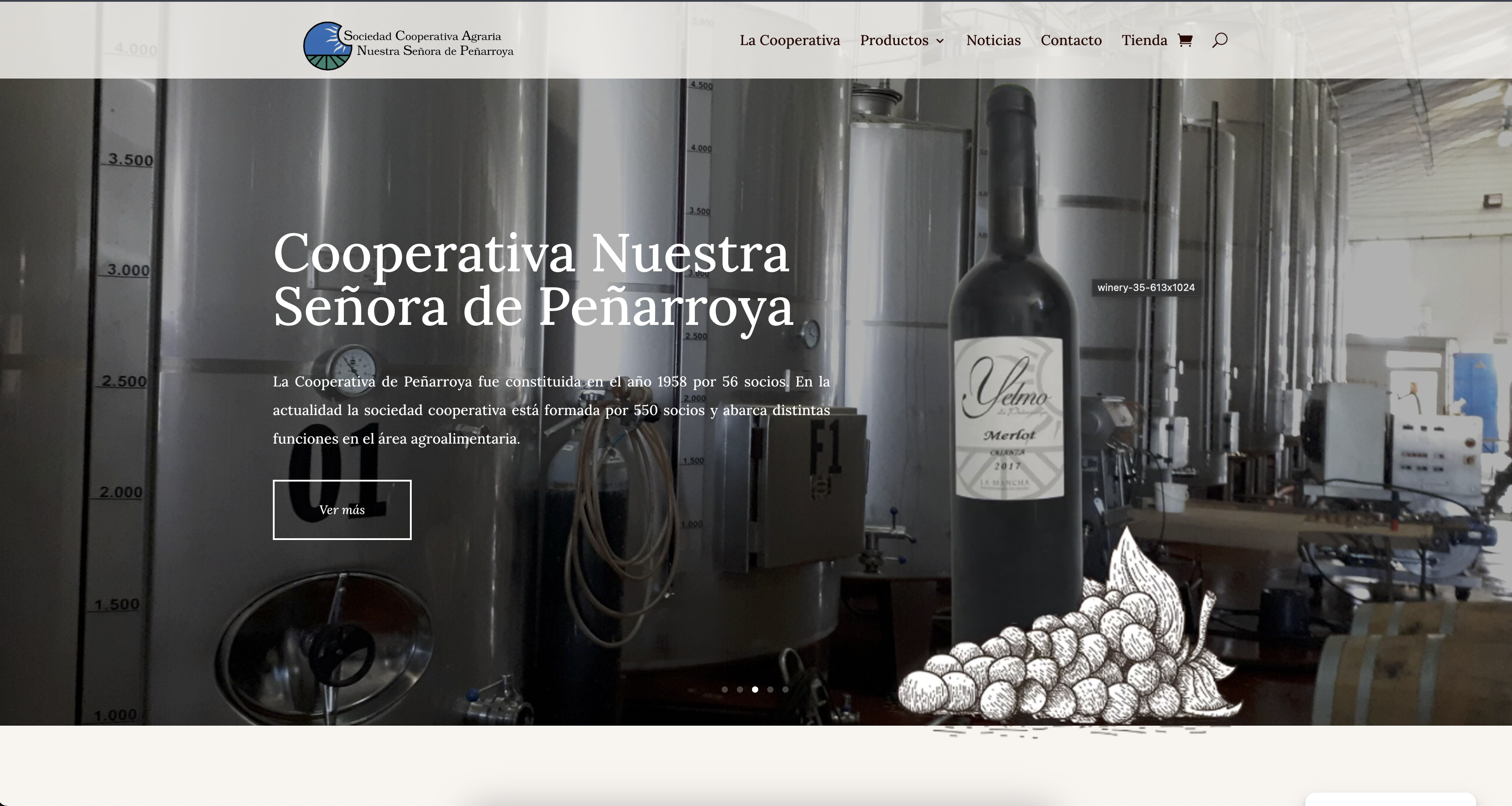Open the Tienda shop link

[1144, 41]
